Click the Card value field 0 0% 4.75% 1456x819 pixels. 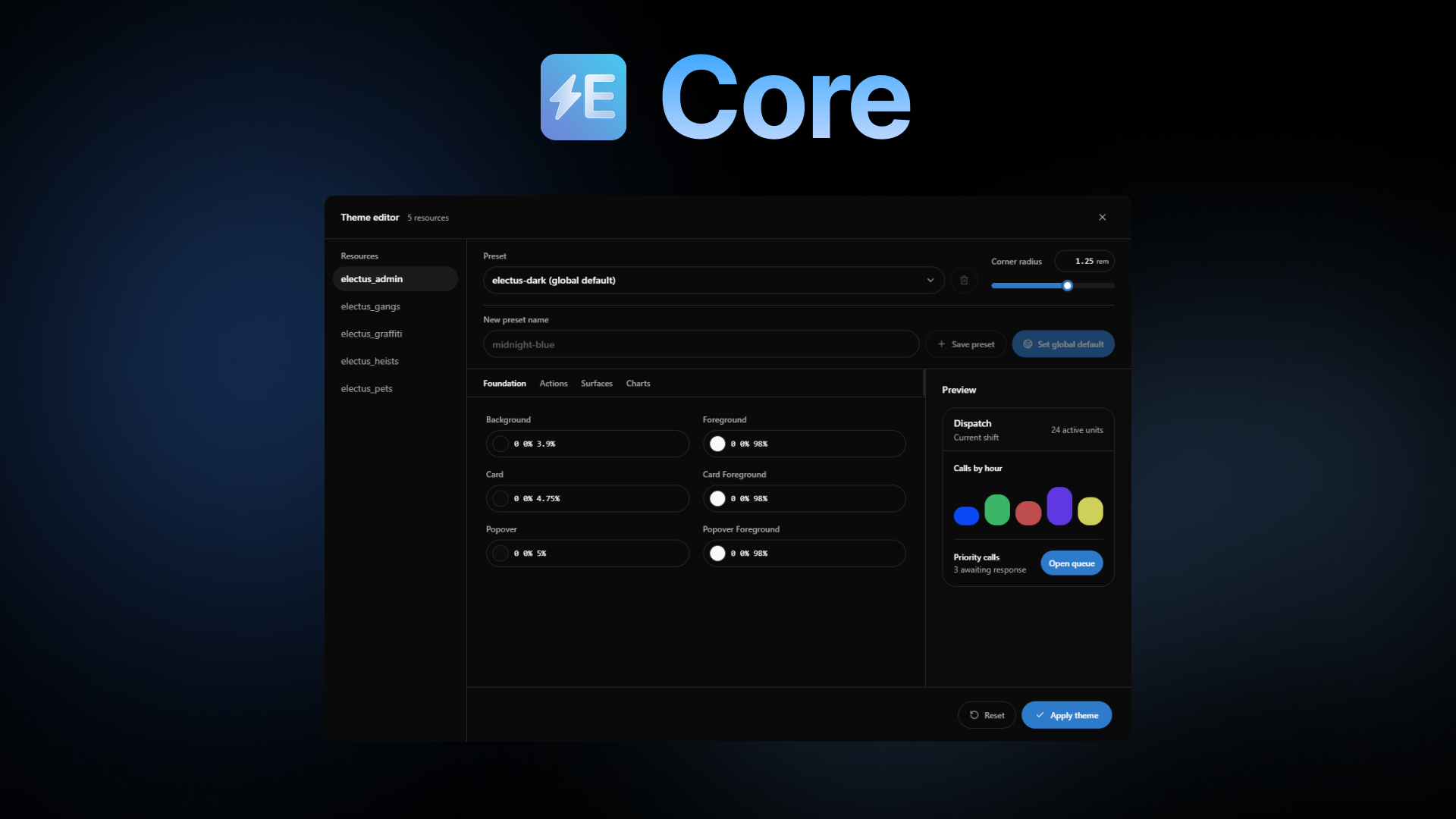(x=588, y=499)
